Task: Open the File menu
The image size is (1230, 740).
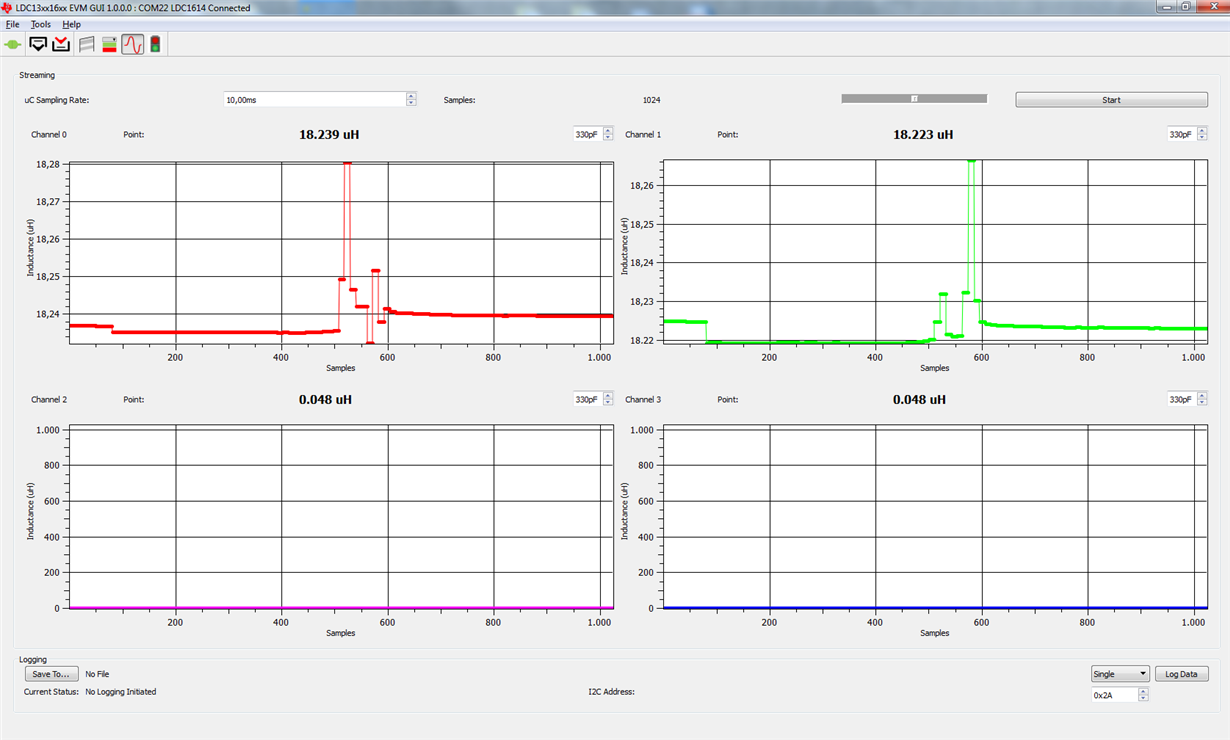Action: tap(13, 24)
